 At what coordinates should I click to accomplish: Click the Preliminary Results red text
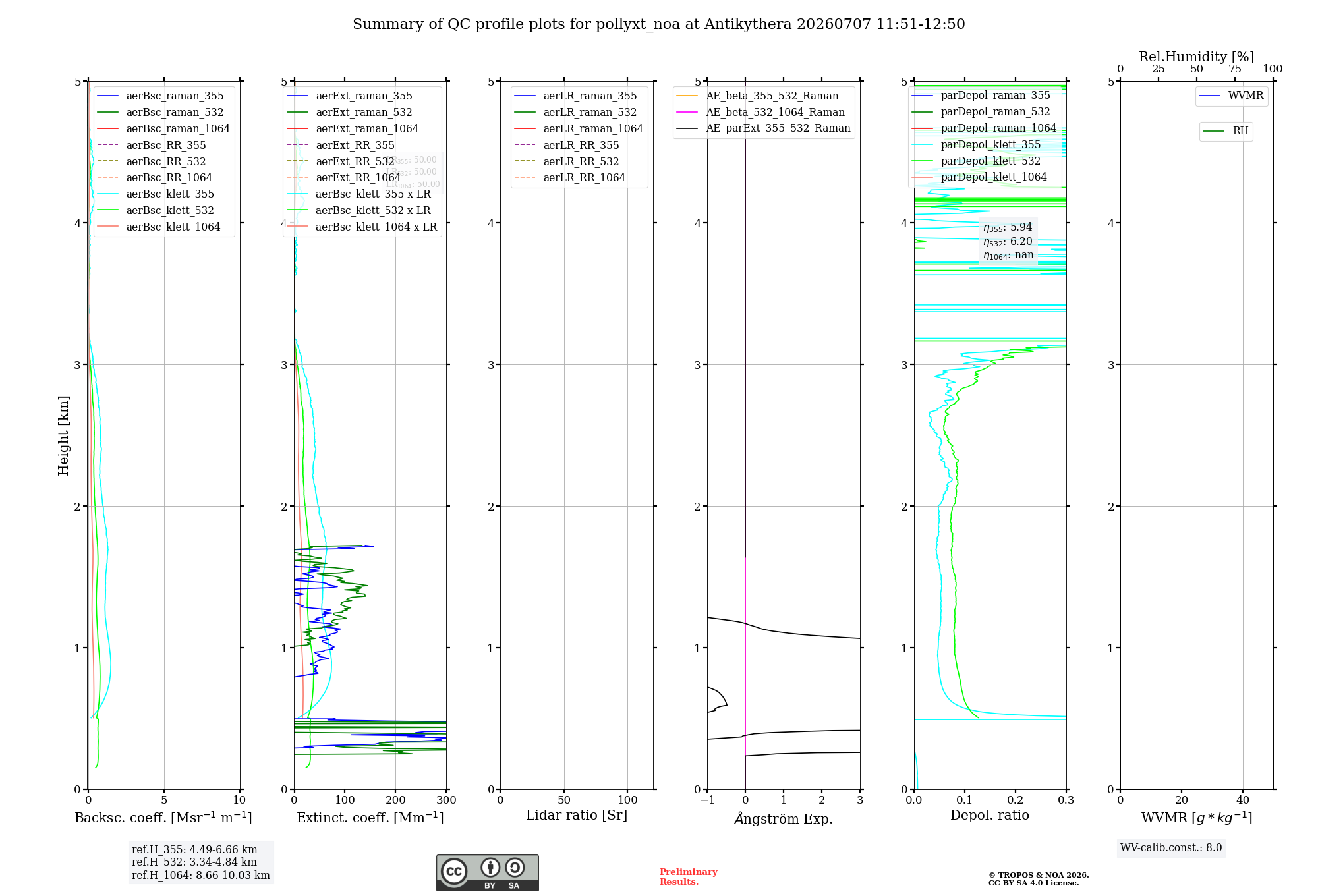(x=689, y=877)
